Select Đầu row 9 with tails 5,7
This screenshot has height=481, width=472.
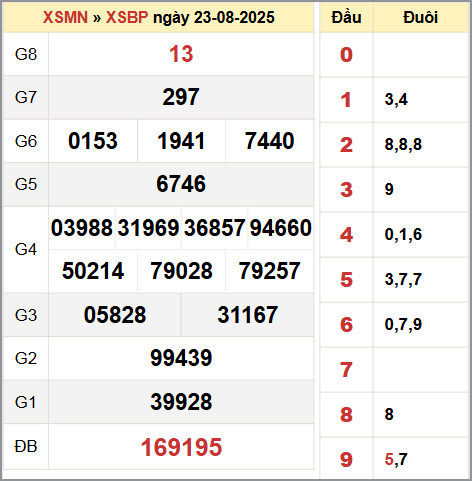[x=394, y=459]
